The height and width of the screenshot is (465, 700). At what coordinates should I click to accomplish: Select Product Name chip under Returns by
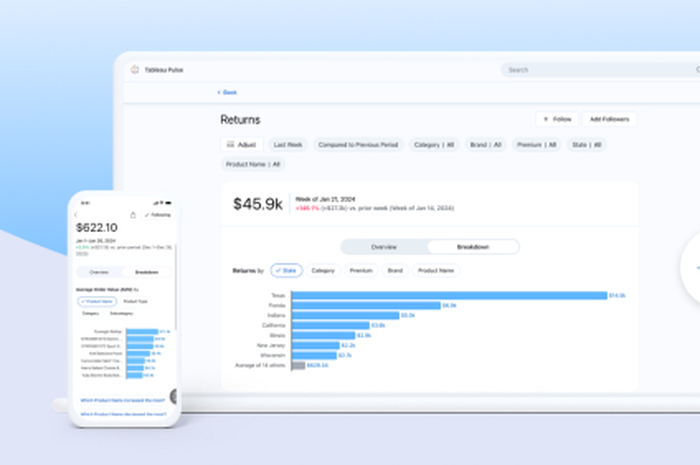tap(436, 270)
